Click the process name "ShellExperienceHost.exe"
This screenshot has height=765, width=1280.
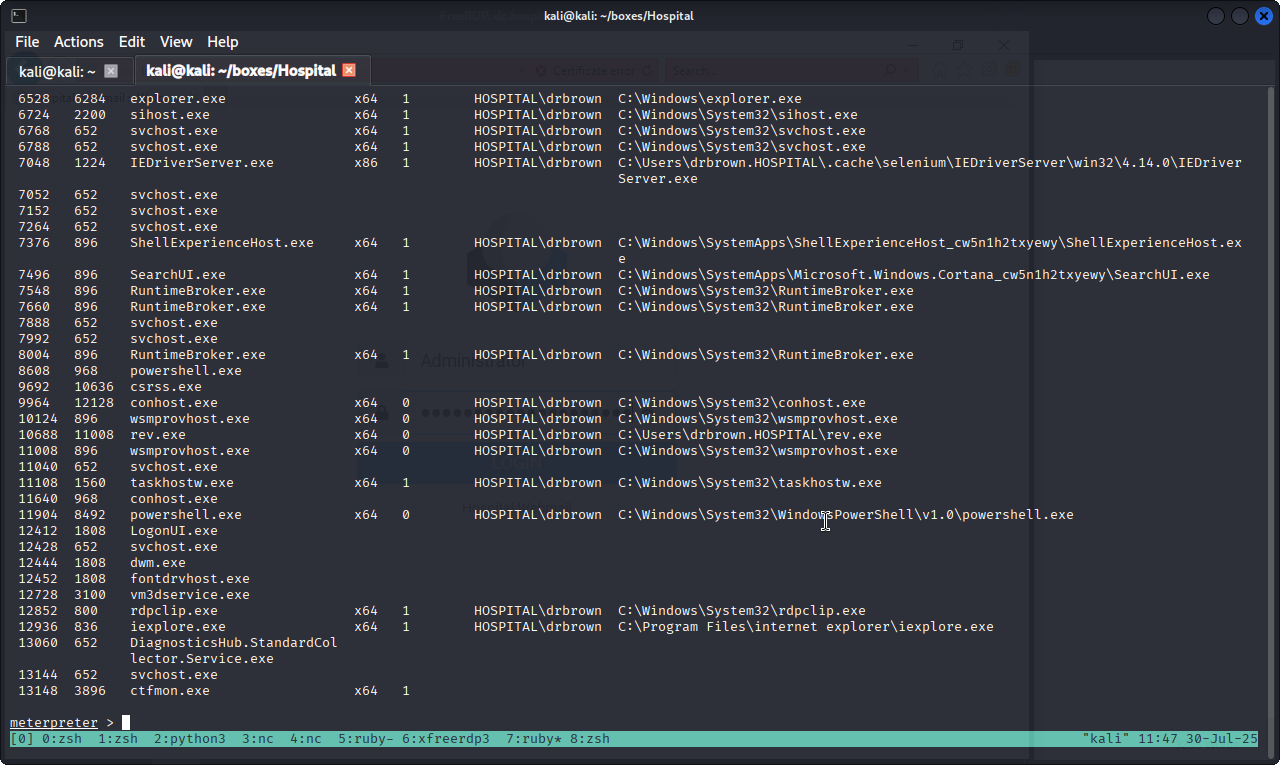pyautogui.click(x=222, y=243)
